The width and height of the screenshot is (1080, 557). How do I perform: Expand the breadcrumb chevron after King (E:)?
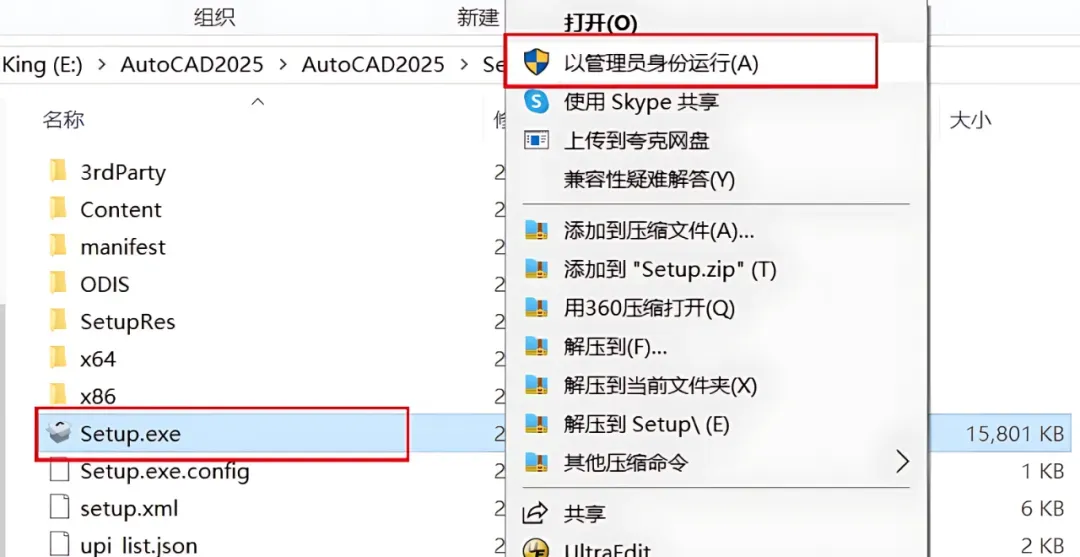(x=101, y=65)
